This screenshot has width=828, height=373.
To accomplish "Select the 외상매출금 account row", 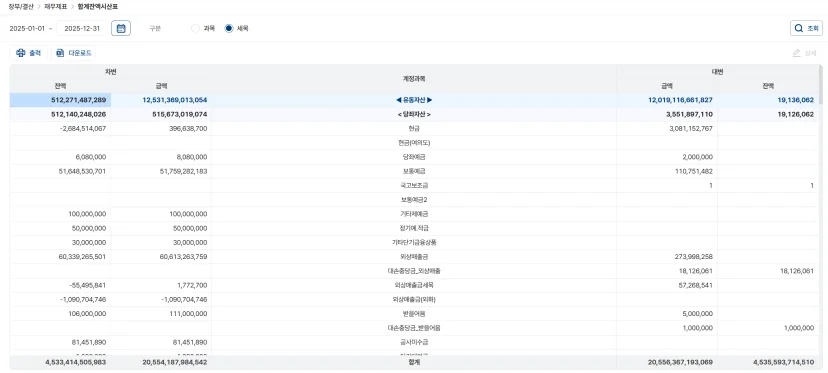I will [x=414, y=257].
